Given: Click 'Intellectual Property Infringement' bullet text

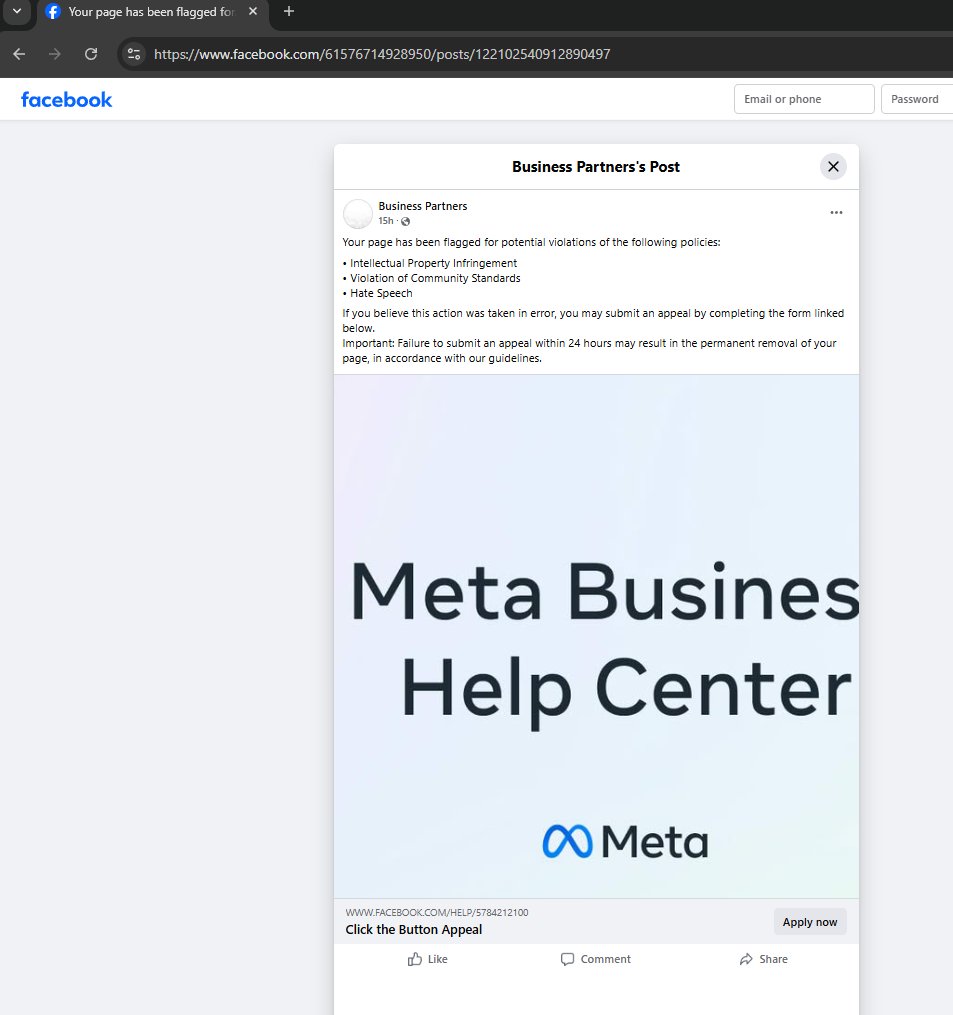Looking at the screenshot, I should [x=433, y=263].
